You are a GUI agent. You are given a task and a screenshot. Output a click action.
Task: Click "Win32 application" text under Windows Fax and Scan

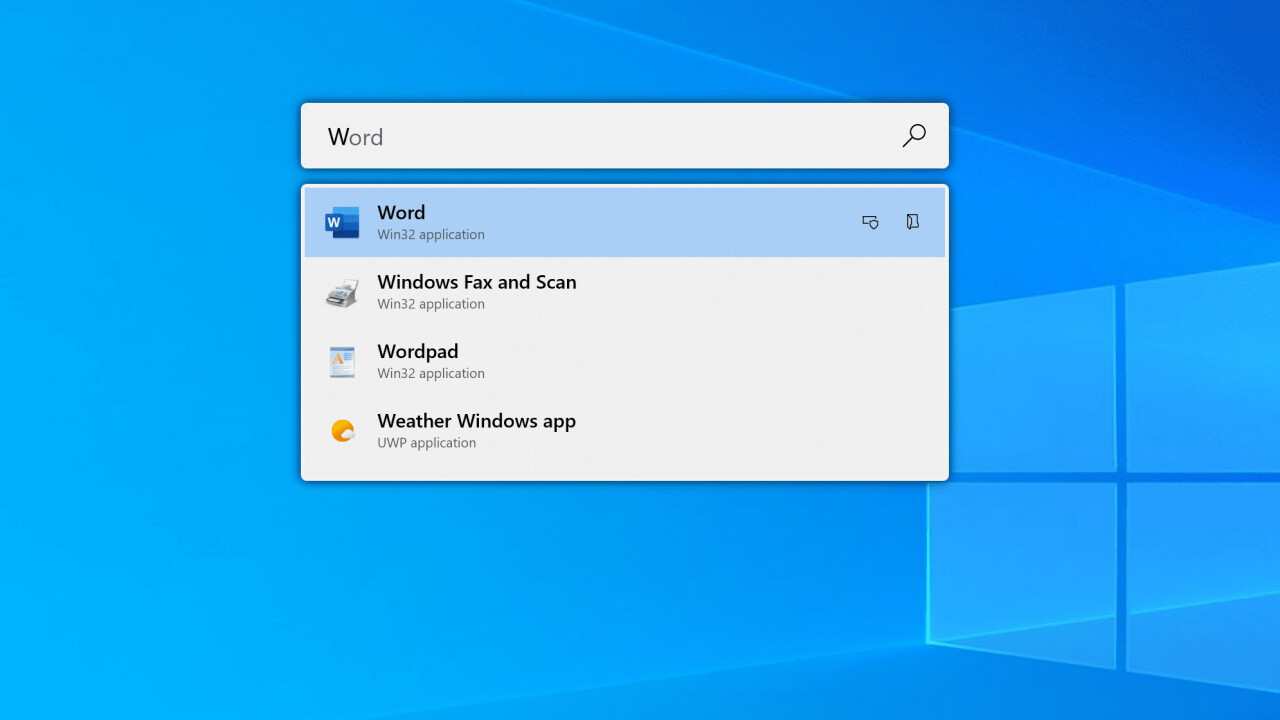(430, 304)
